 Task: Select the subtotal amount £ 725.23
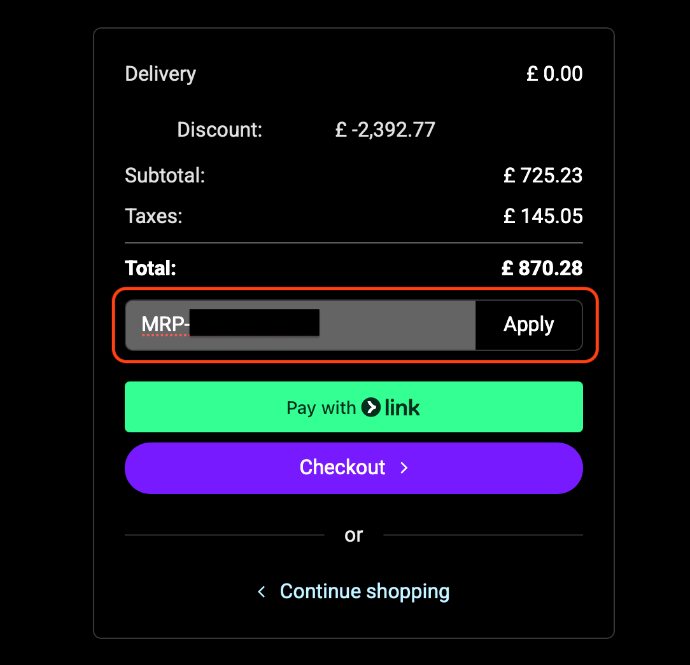[x=543, y=176]
